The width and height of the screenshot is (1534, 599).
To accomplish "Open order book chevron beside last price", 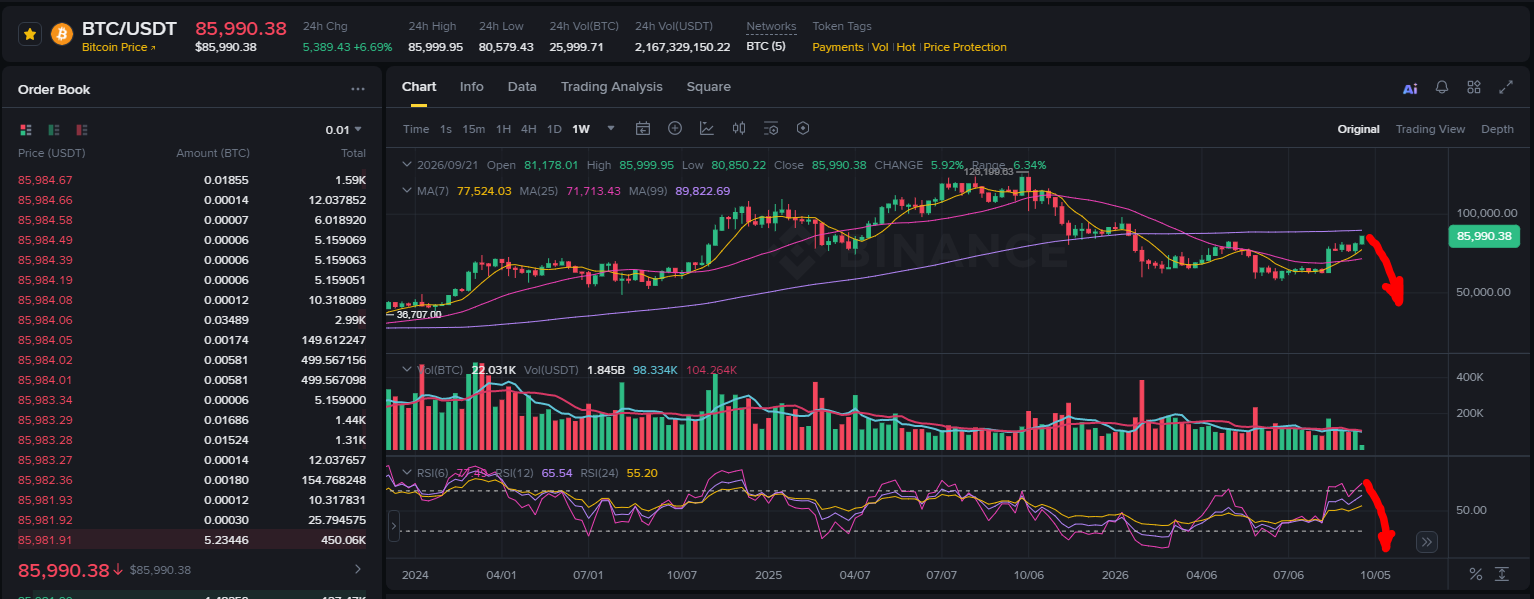I will [x=359, y=569].
